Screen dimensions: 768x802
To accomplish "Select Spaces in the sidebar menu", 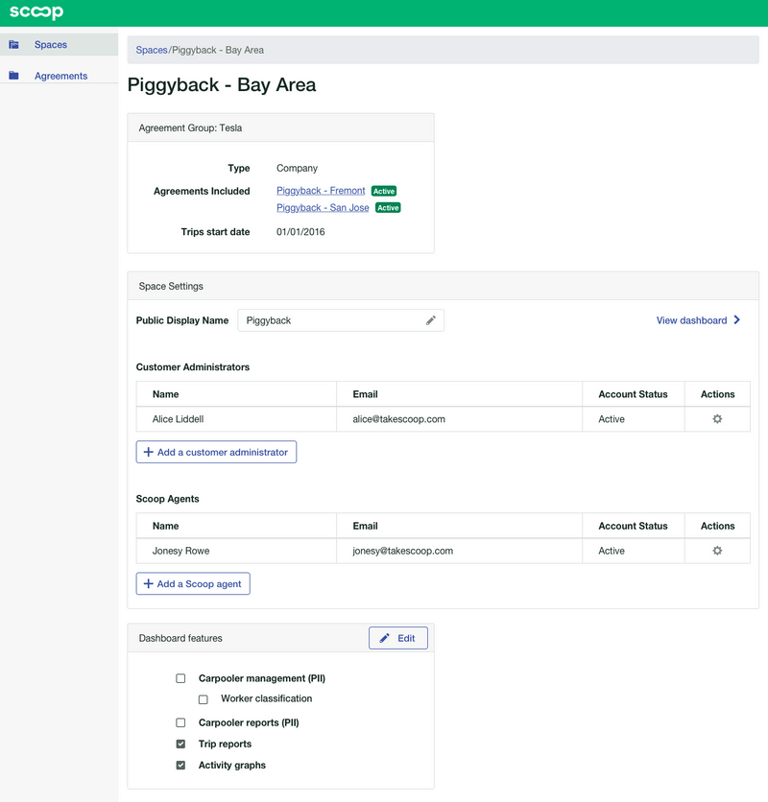I will 51,45.
